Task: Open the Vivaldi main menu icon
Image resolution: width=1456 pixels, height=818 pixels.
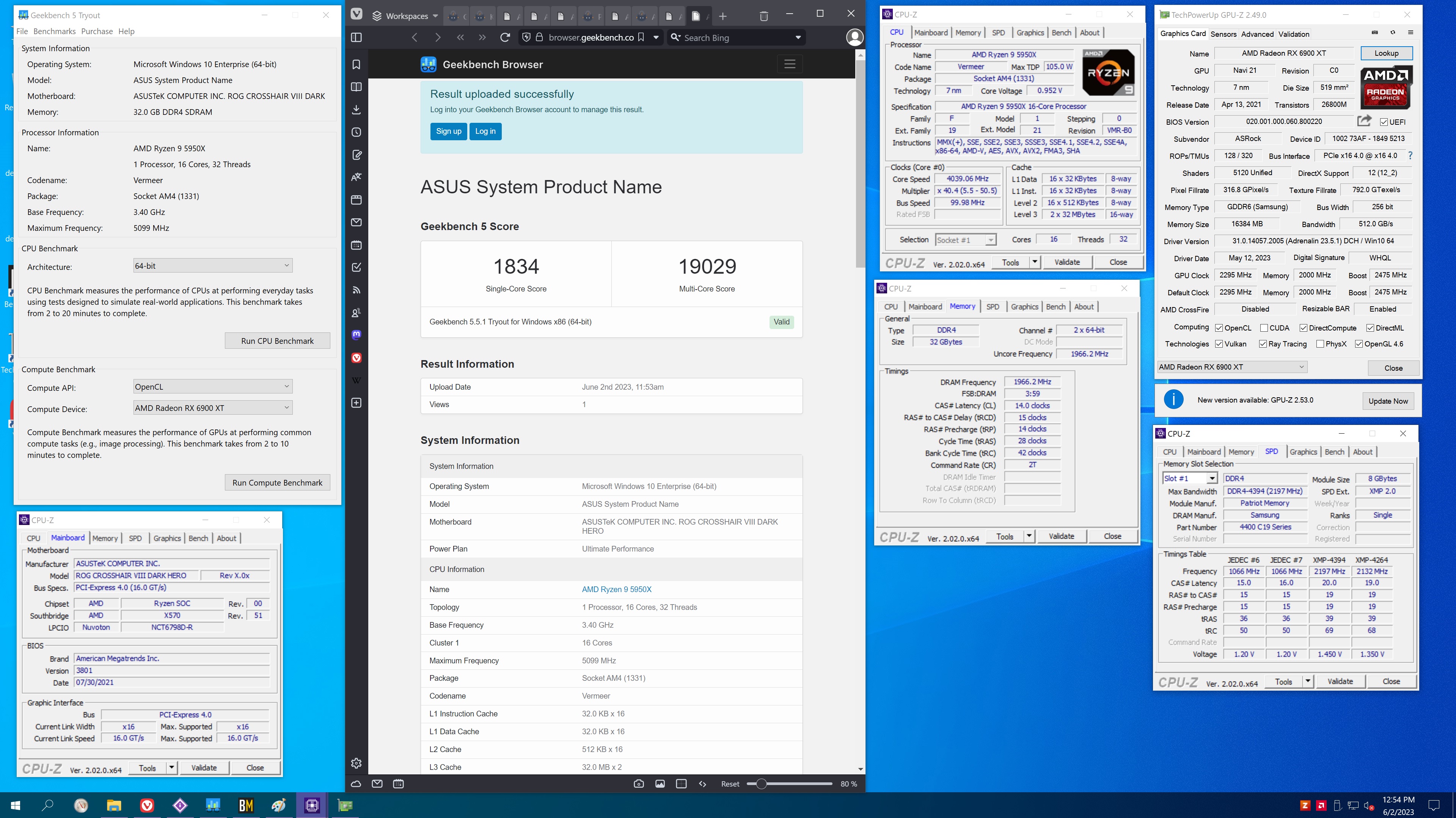Action: 357,15
